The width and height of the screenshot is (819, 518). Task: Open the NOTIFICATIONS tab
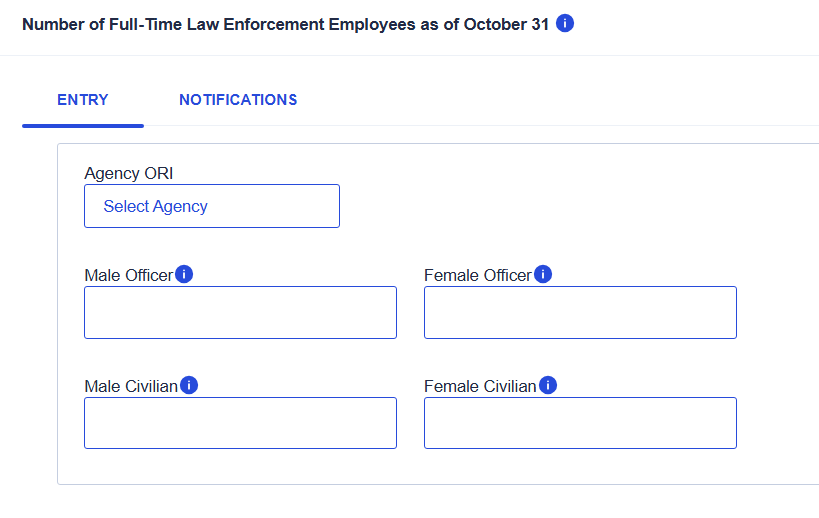[238, 100]
